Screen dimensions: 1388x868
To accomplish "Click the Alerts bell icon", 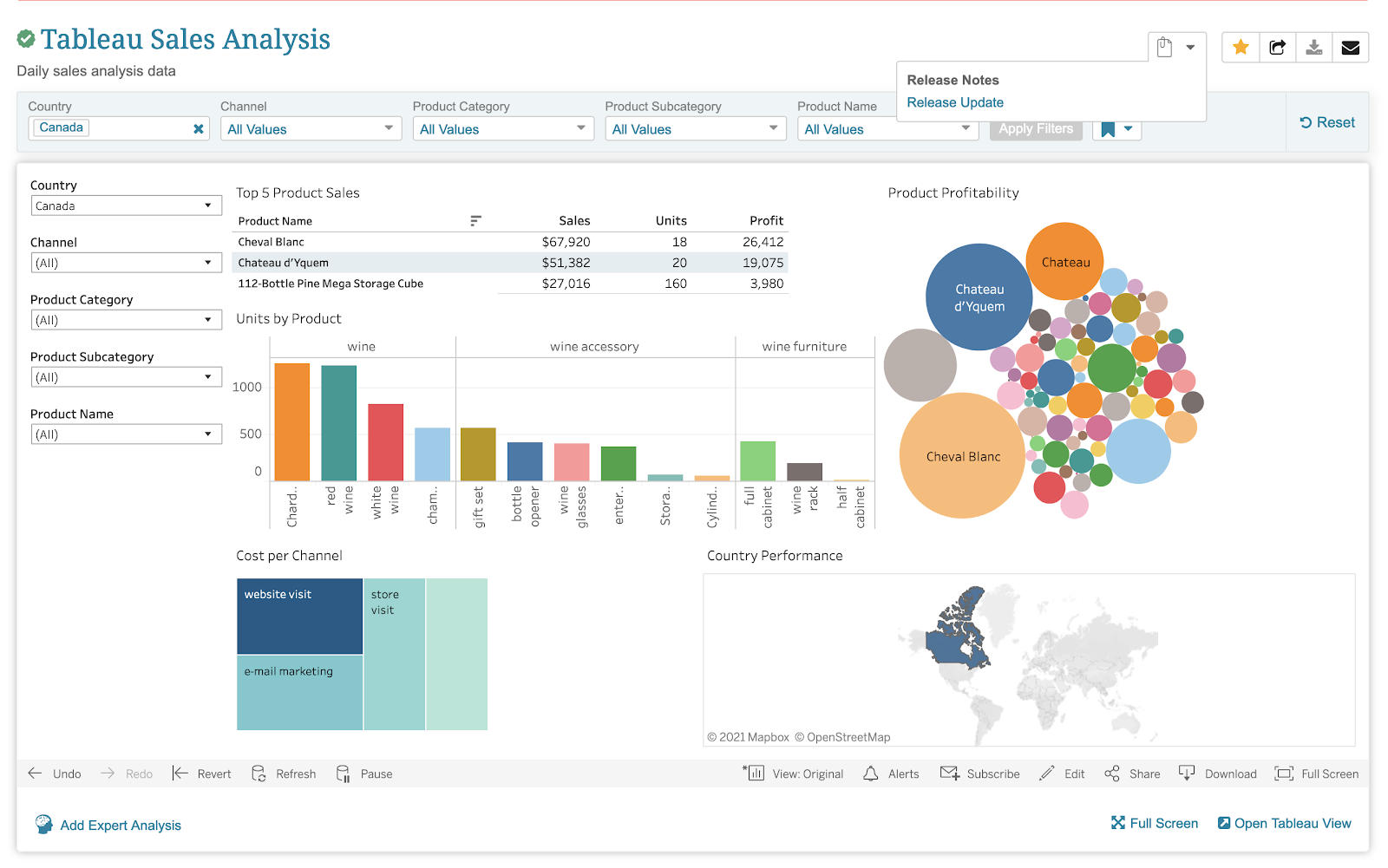I will click(871, 773).
